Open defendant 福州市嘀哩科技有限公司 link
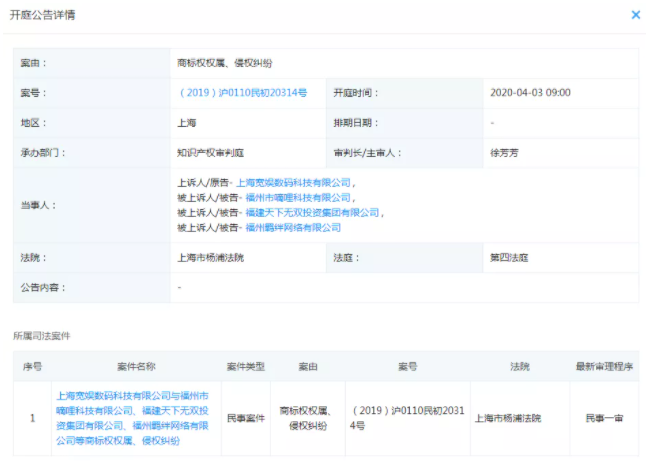This screenshot has height=468, width=646. [x=298, y=198]
